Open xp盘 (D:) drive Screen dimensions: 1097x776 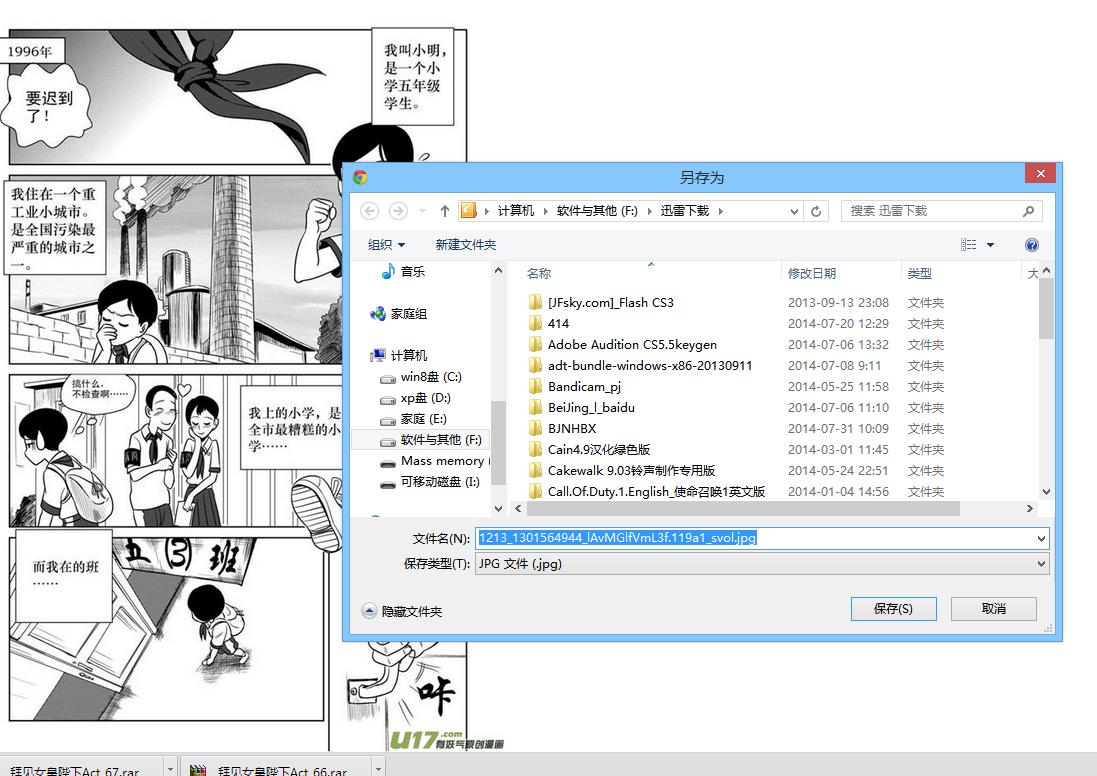[x=416, y=398]
